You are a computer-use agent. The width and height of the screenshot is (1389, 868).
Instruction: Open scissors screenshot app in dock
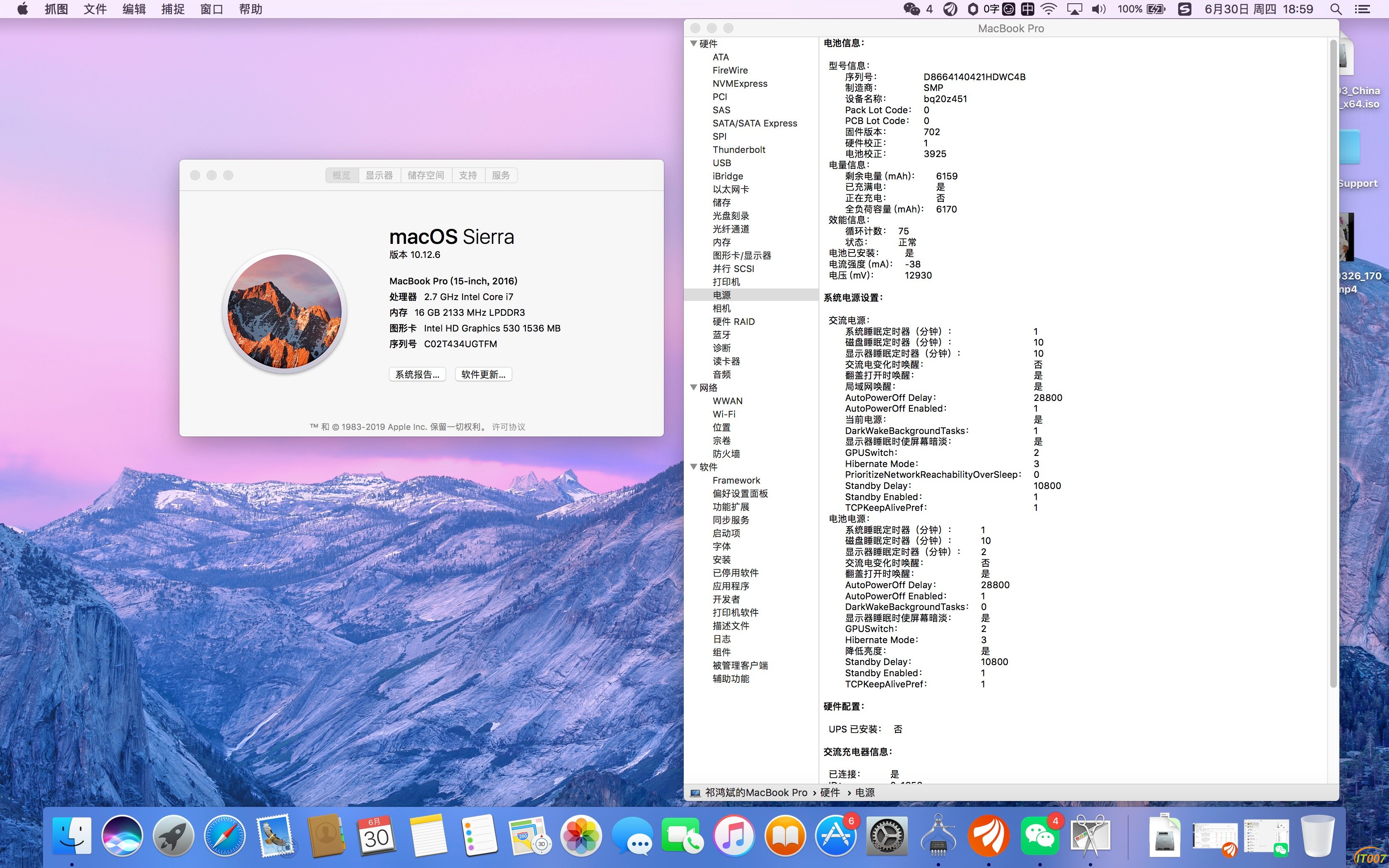pyautogui.click(x=1090, y=835)
